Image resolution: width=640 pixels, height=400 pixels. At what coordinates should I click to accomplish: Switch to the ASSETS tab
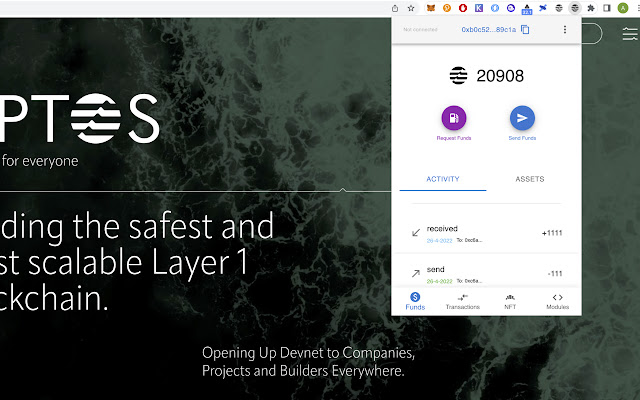(x=530, y=179)
